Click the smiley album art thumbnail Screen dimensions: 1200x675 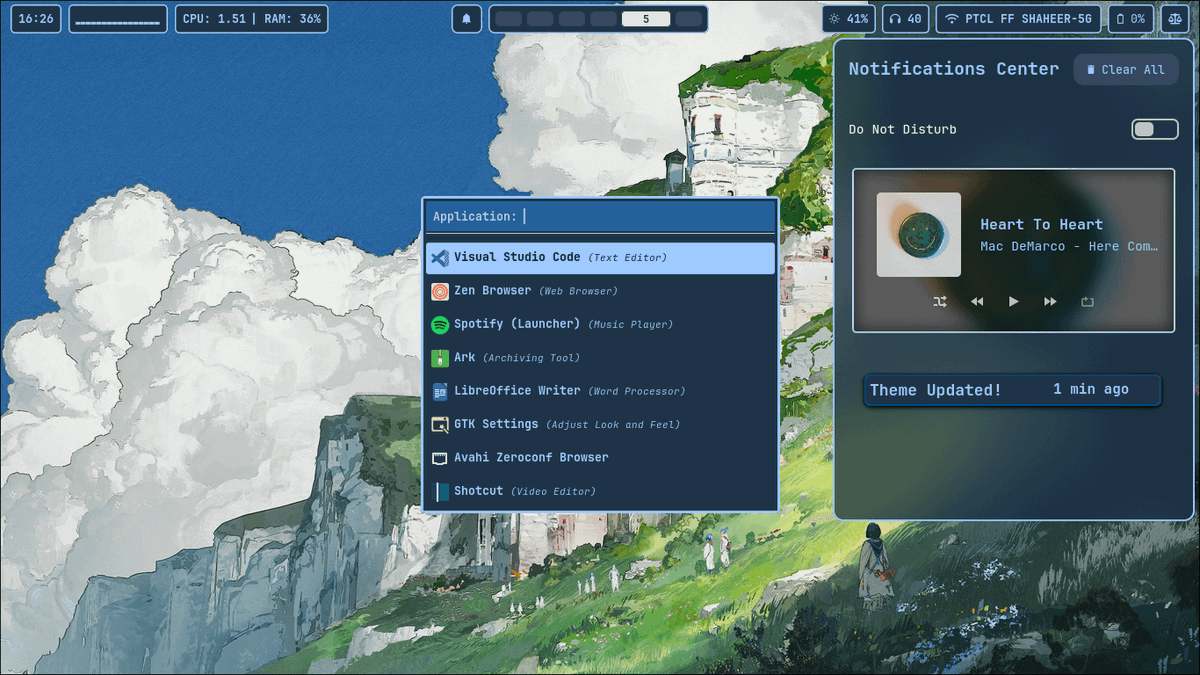[x=919, y=235]
